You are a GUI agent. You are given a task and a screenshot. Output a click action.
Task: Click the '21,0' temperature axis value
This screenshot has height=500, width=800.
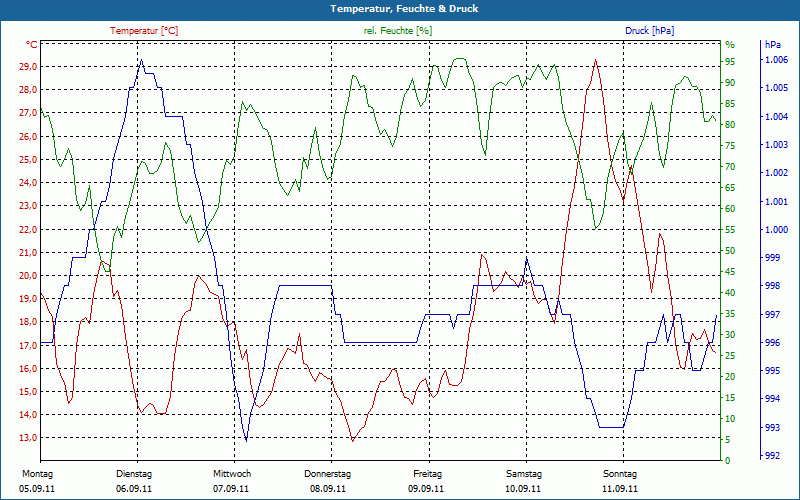coord(28,253)
